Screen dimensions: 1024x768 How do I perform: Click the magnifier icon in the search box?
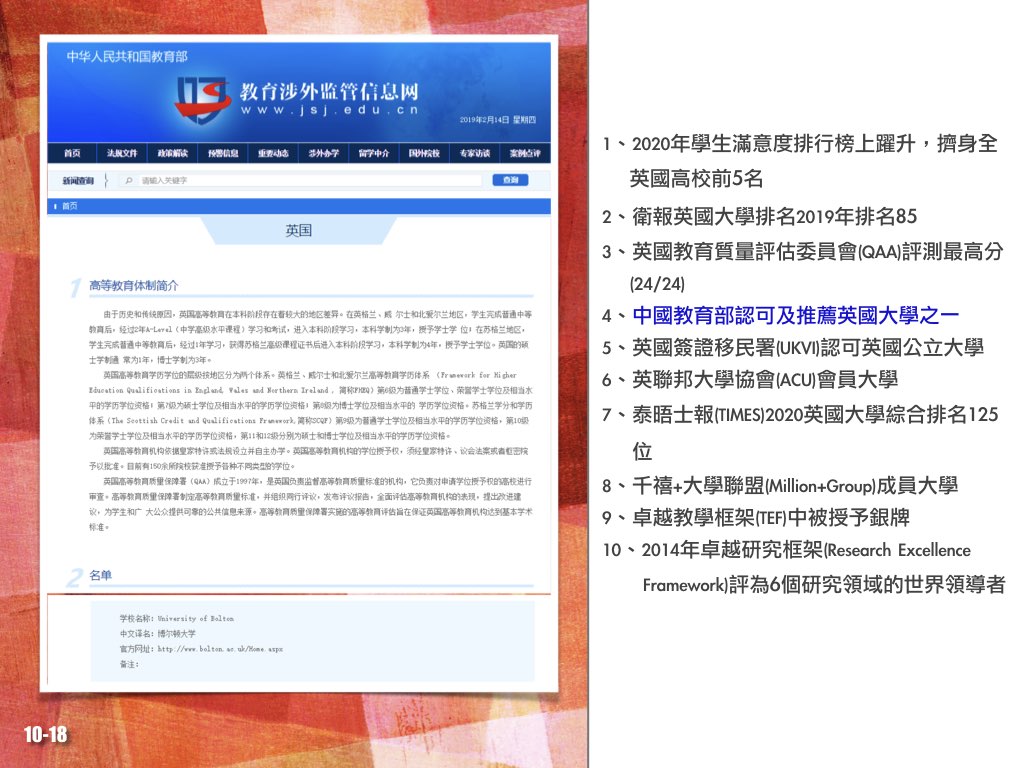tap(129, 180)
